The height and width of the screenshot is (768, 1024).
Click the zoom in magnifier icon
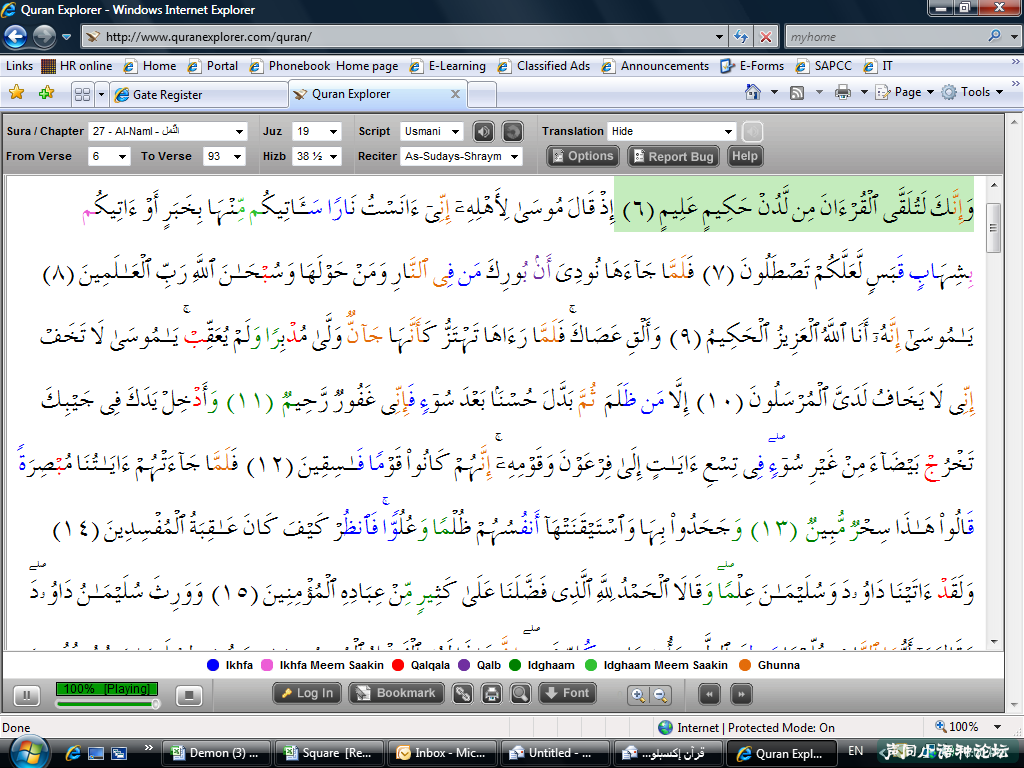pos(638,695)
